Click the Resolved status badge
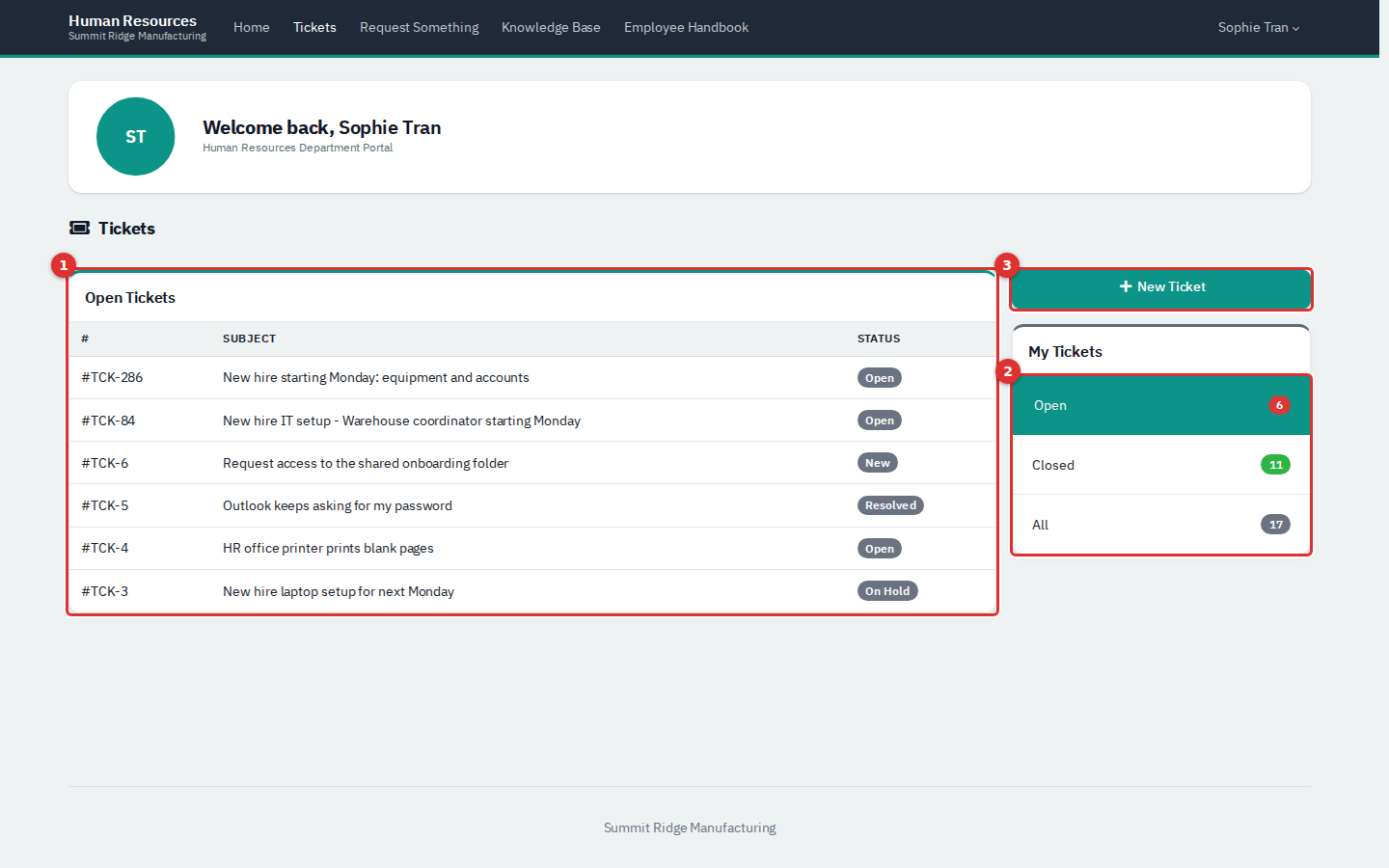Viewport: 1389px width, 868px height. pyautogui.click(x=890, y=505)
